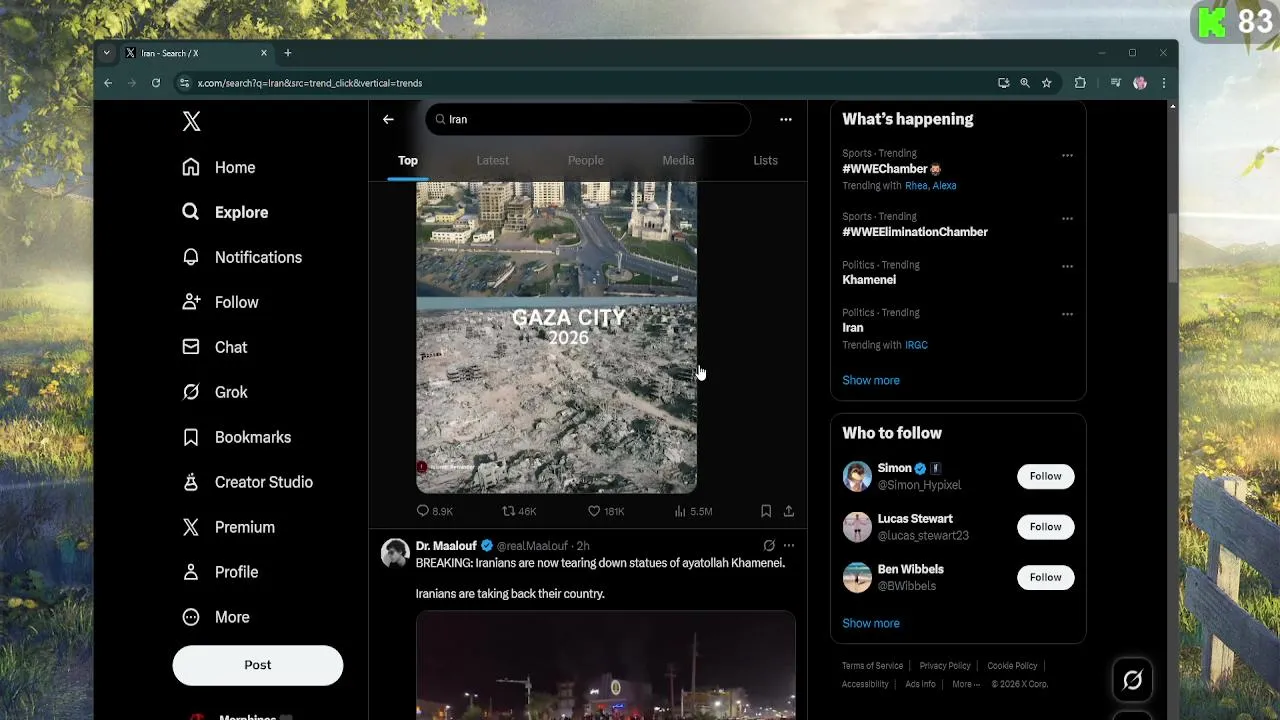1280x720 pixels.
Task: Open Creator Studio
Action: (248, 482)
